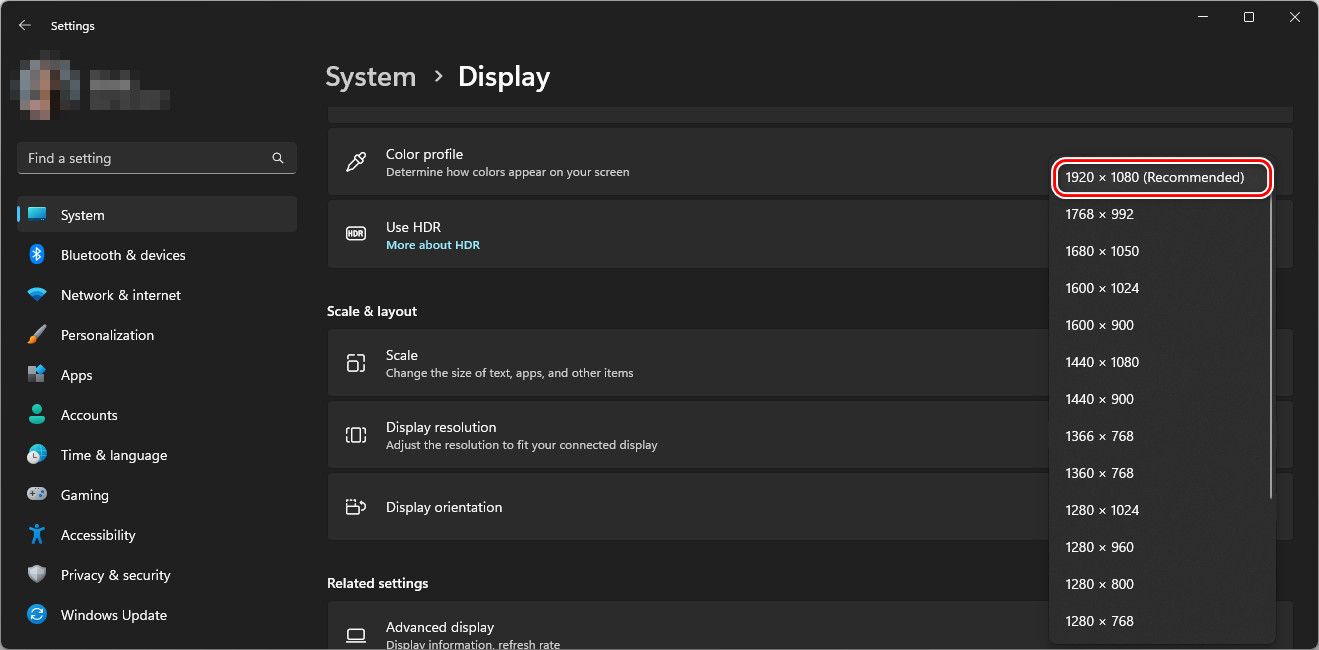The image size is (1319, 650).
Task: Click the Find a setting search box
Action: 145,158
